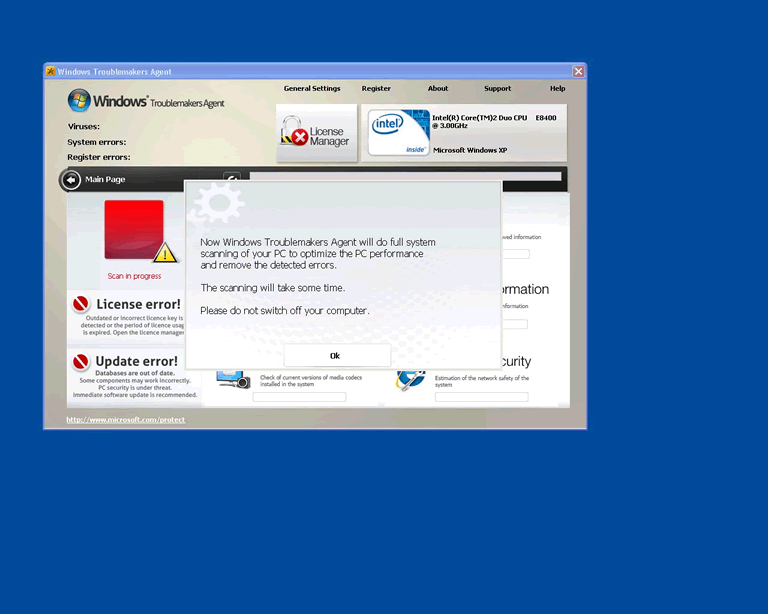Viewport: 768px width, 614px height.
Task: Click the Intel inside processor badge
Action: coord(399,134)
